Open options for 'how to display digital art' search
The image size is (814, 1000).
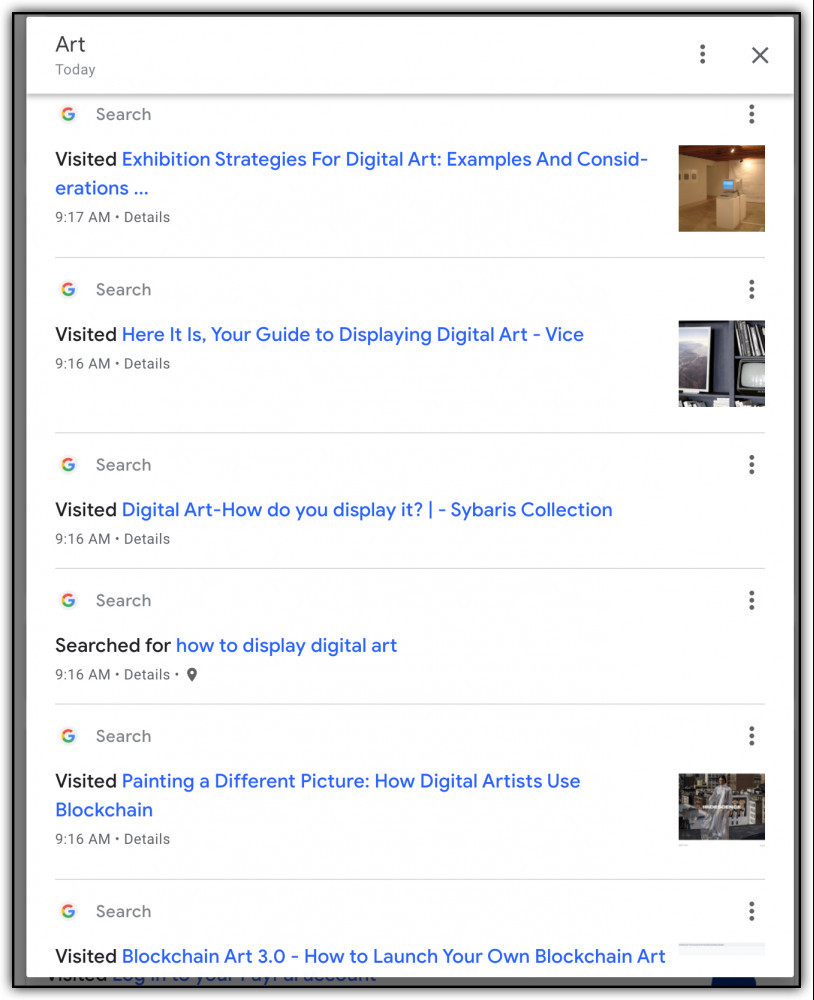[751, 600]
